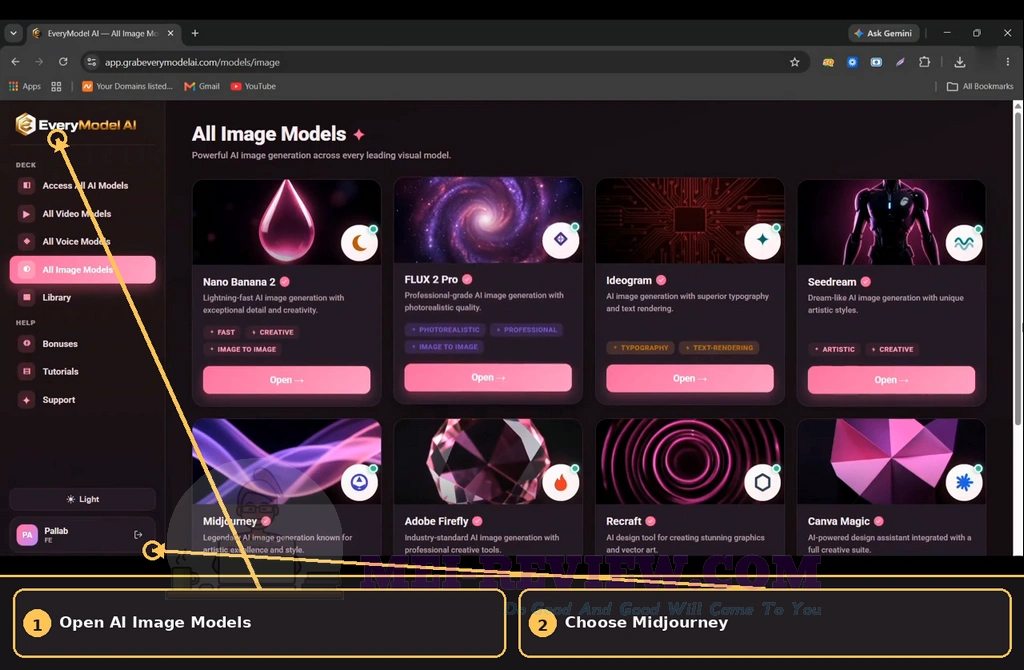Click the Ideogram sparkle icon
The height and width of the screenshot is (670, 1024).
pyautogui.click(x=763, y=240)
